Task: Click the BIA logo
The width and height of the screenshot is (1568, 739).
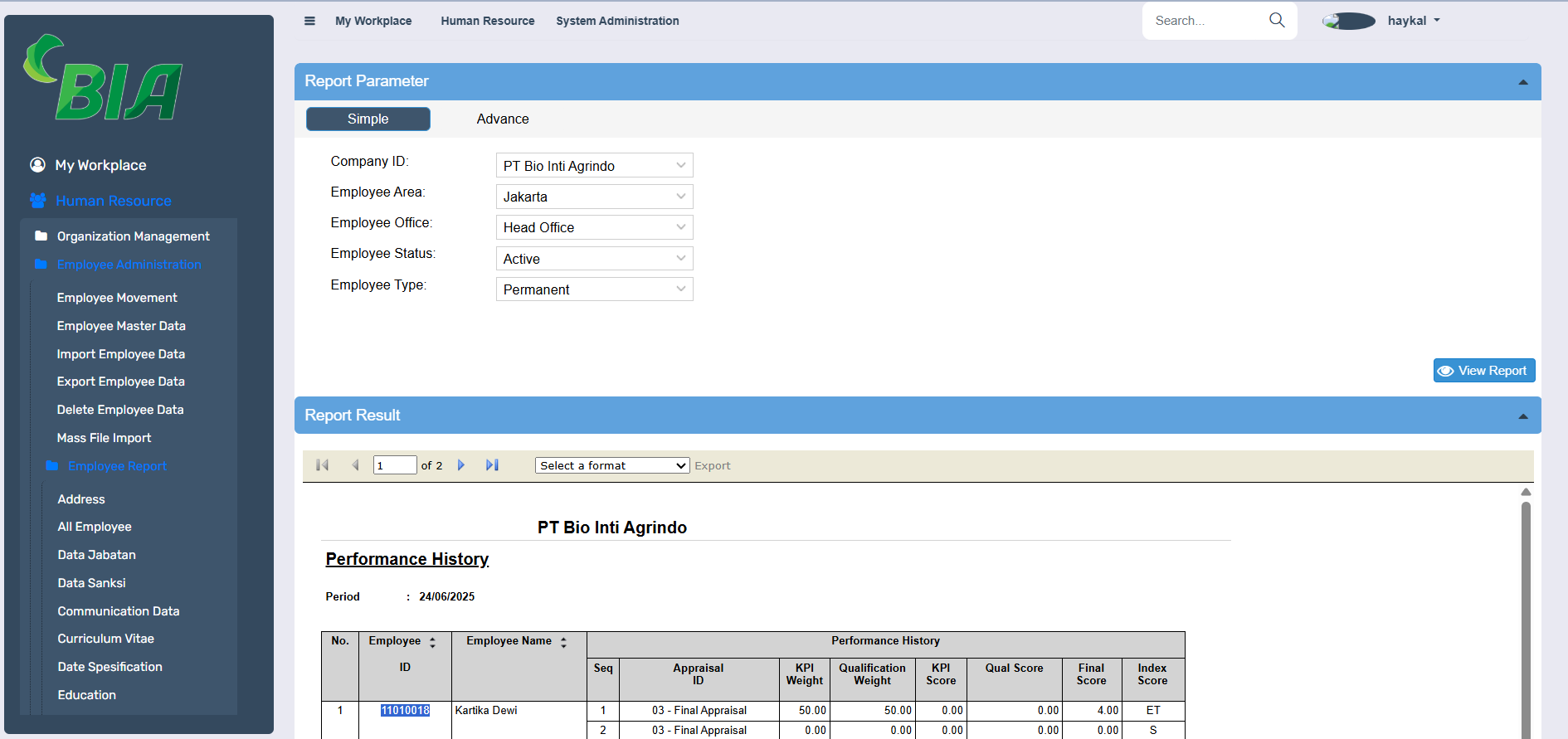Action: (x=103, y=77)
